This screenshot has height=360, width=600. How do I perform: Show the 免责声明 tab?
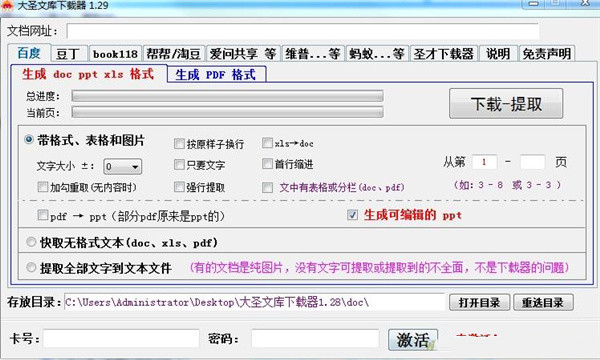click(547, 54)
